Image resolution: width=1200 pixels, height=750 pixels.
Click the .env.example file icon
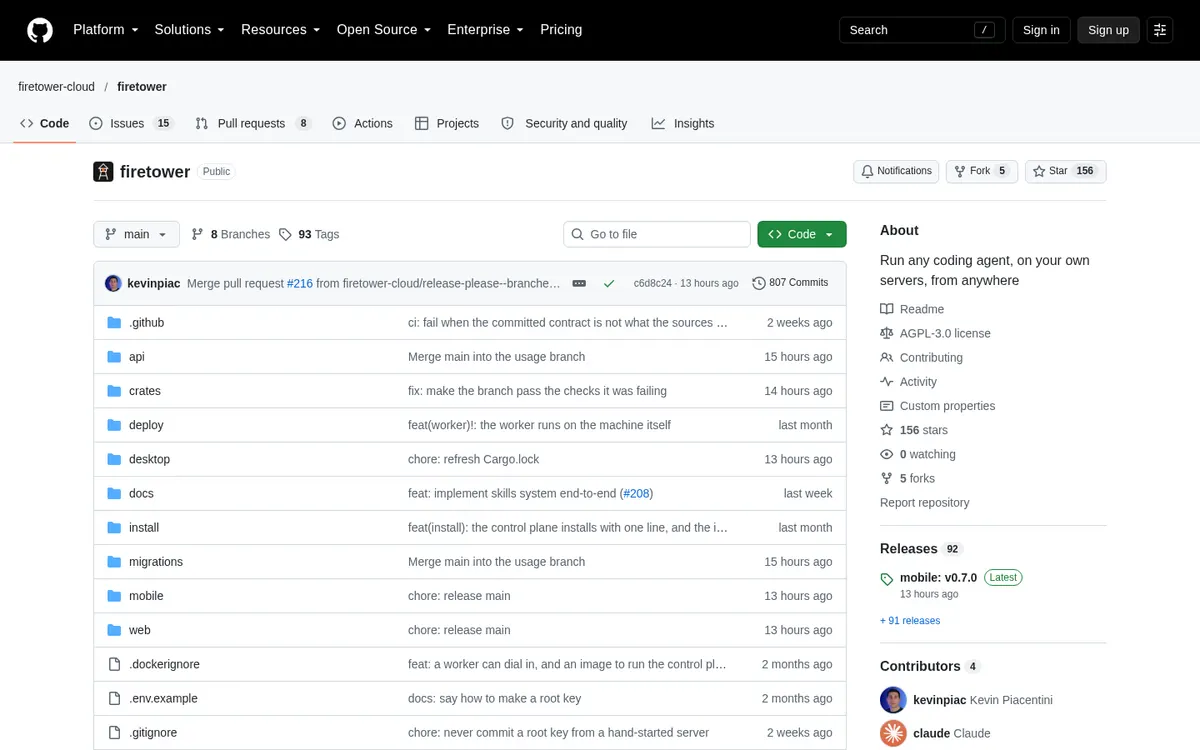[113, 698]
